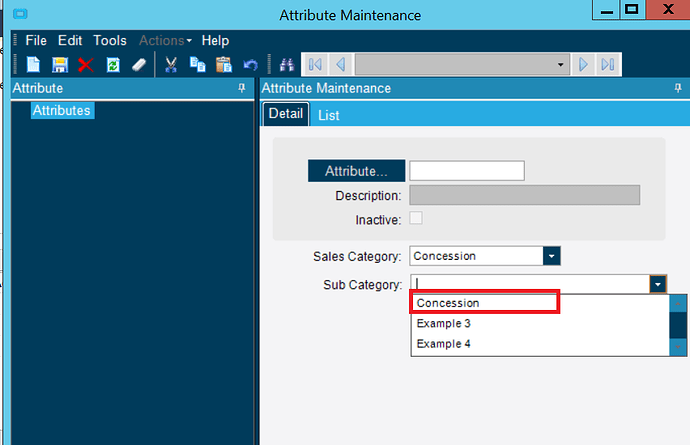Viewport: 690px width, 445px height.
Task: Click the dropdown list scroll up arrow
Action: (678, 303)
